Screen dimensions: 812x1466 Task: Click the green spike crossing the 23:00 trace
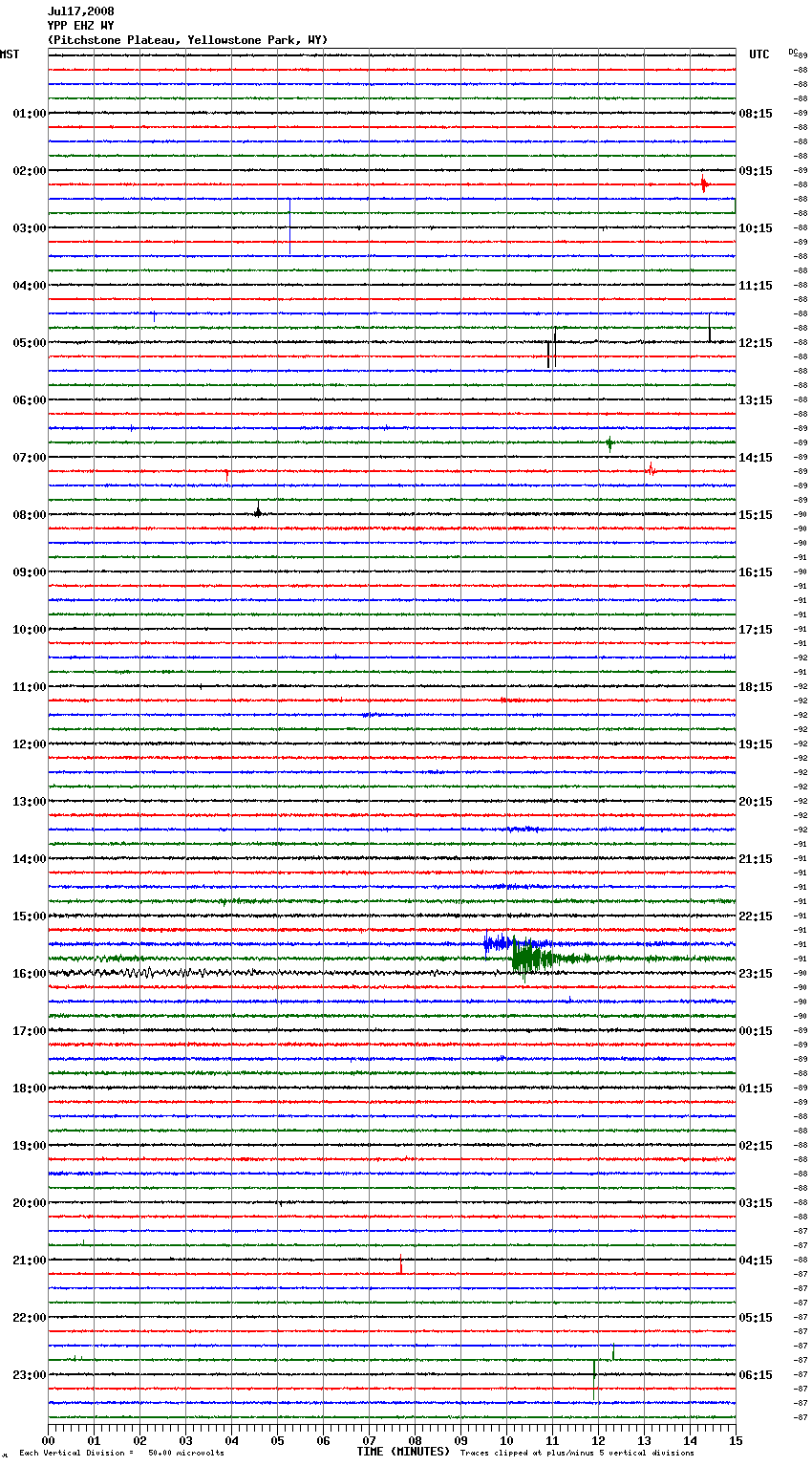coord(594,1379)
